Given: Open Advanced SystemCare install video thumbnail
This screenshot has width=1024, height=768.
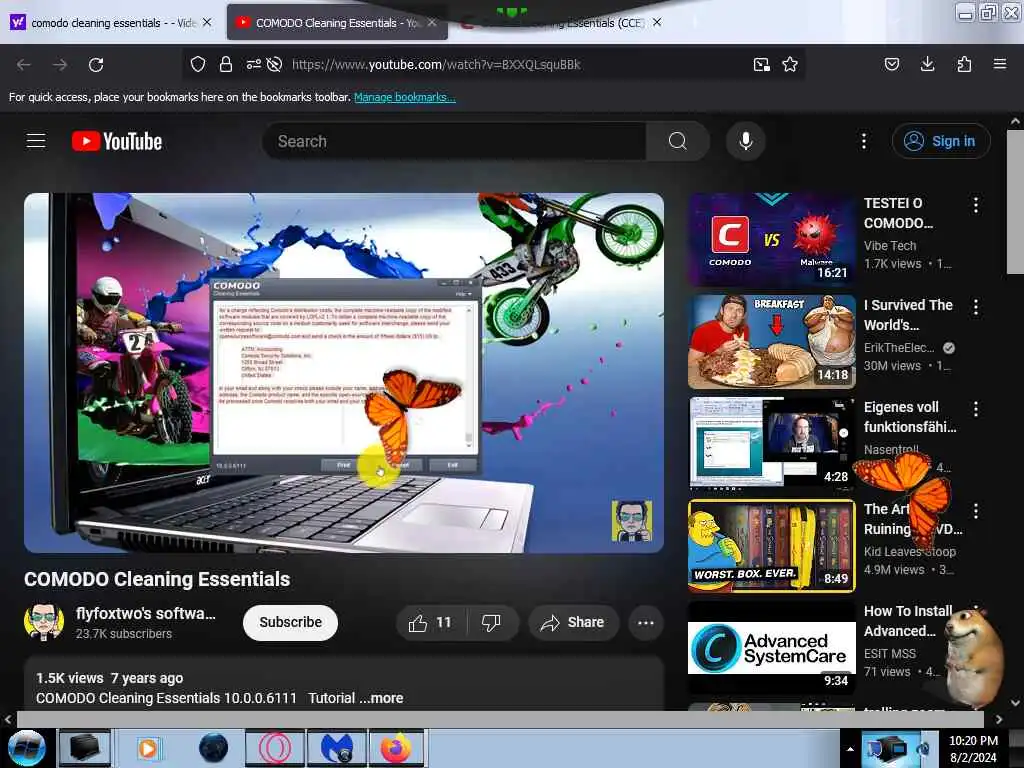Looking at the screenshot, I should 771,648.
